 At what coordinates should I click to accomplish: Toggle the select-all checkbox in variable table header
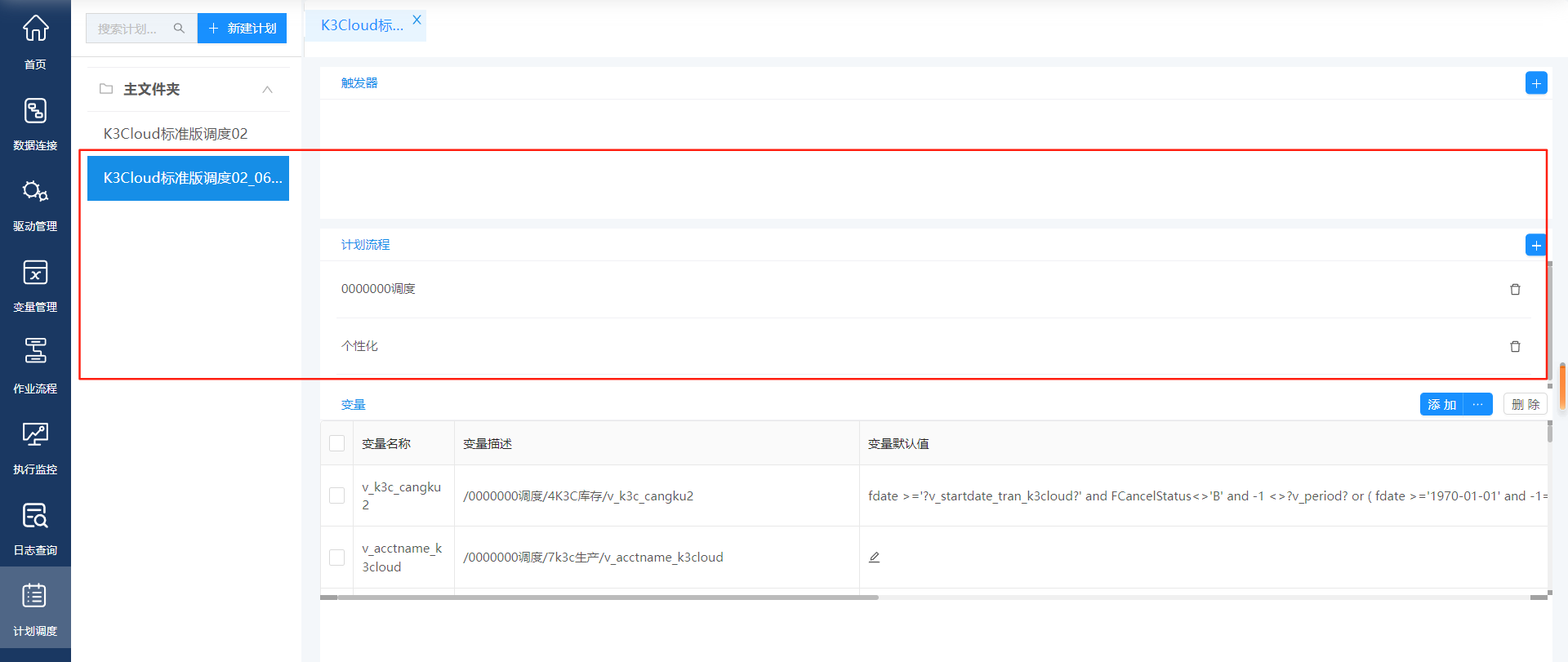click(x=336, y=443)
